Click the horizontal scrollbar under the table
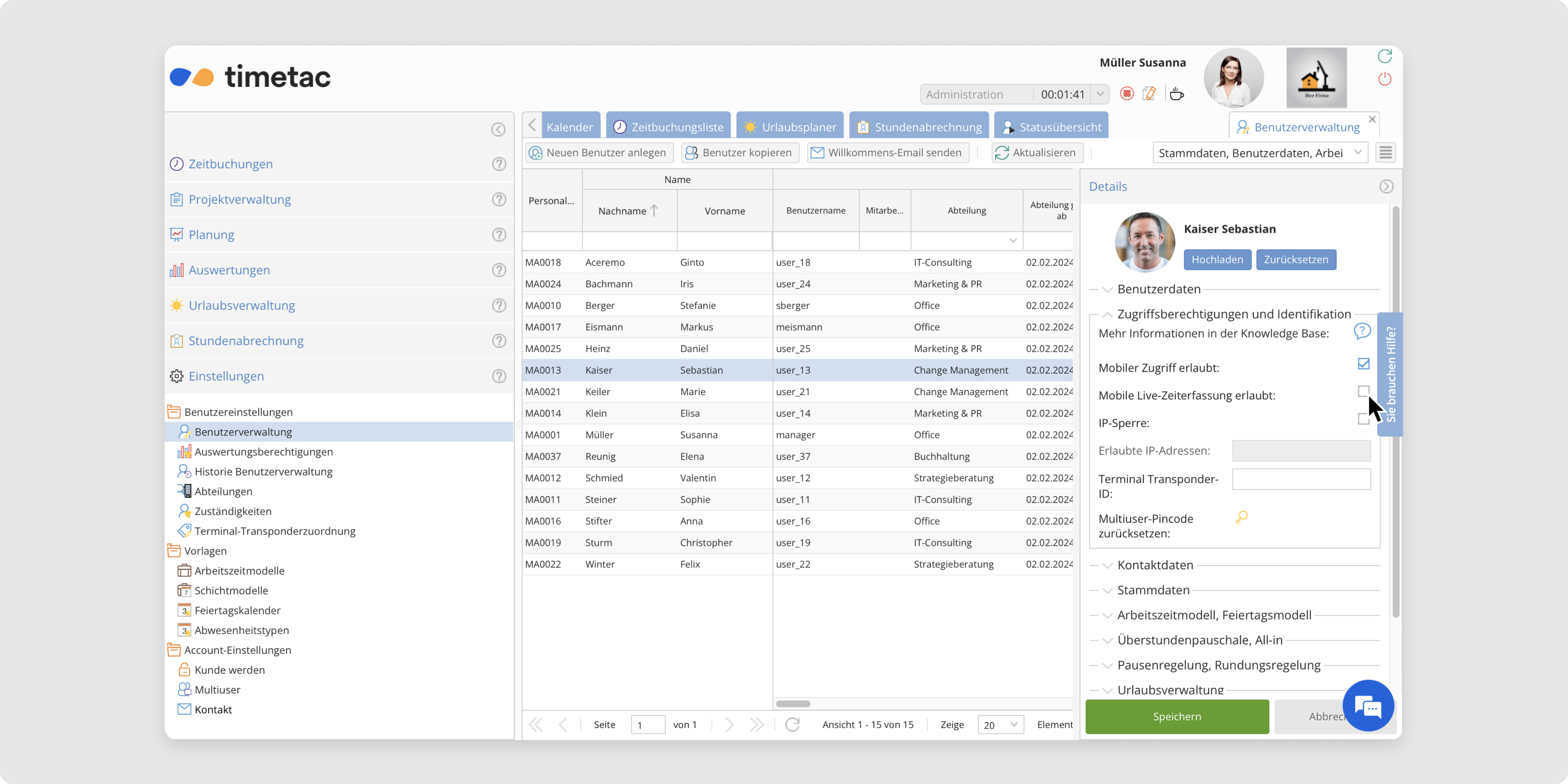Image resolution: width=1568 pixels, height=784 pixels. [x=793, y=704]
